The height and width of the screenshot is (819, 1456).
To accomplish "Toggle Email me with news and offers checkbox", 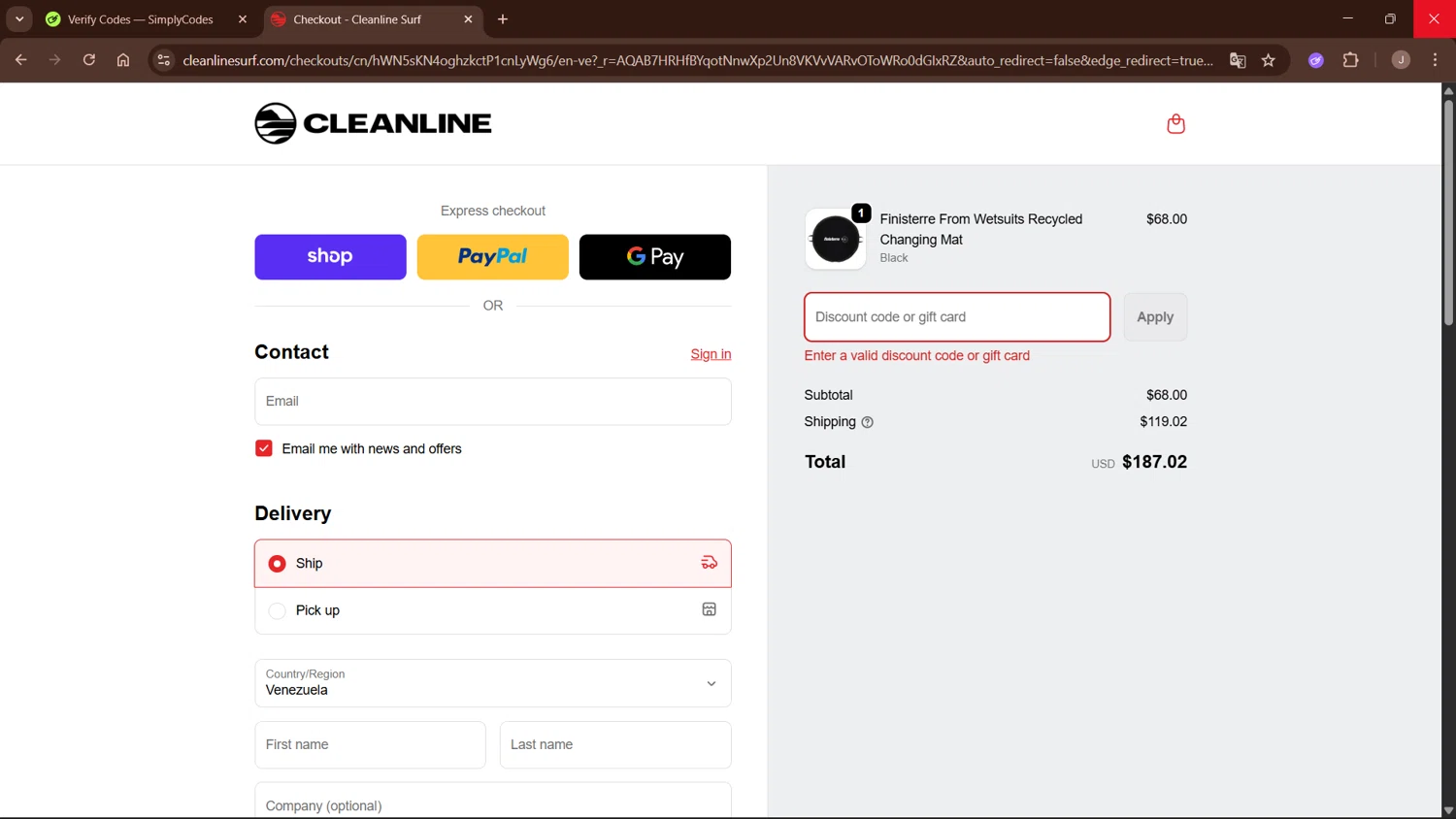I will tap(264, 448).
